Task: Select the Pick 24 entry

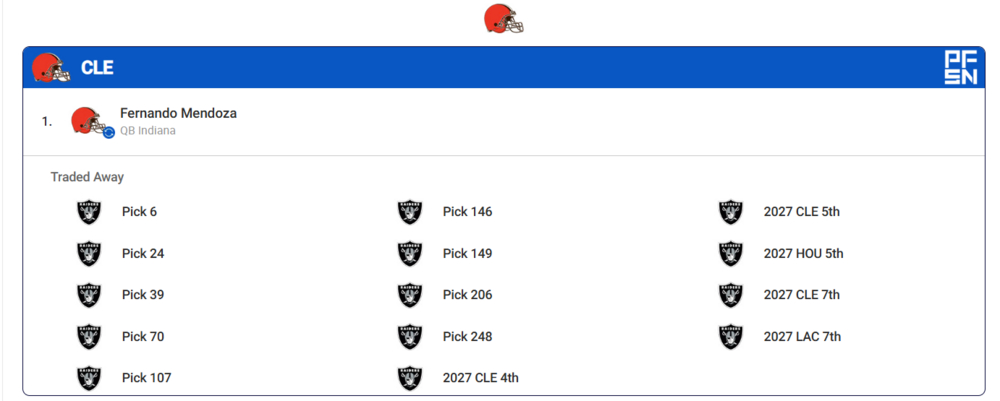Action: click(143, 254)
